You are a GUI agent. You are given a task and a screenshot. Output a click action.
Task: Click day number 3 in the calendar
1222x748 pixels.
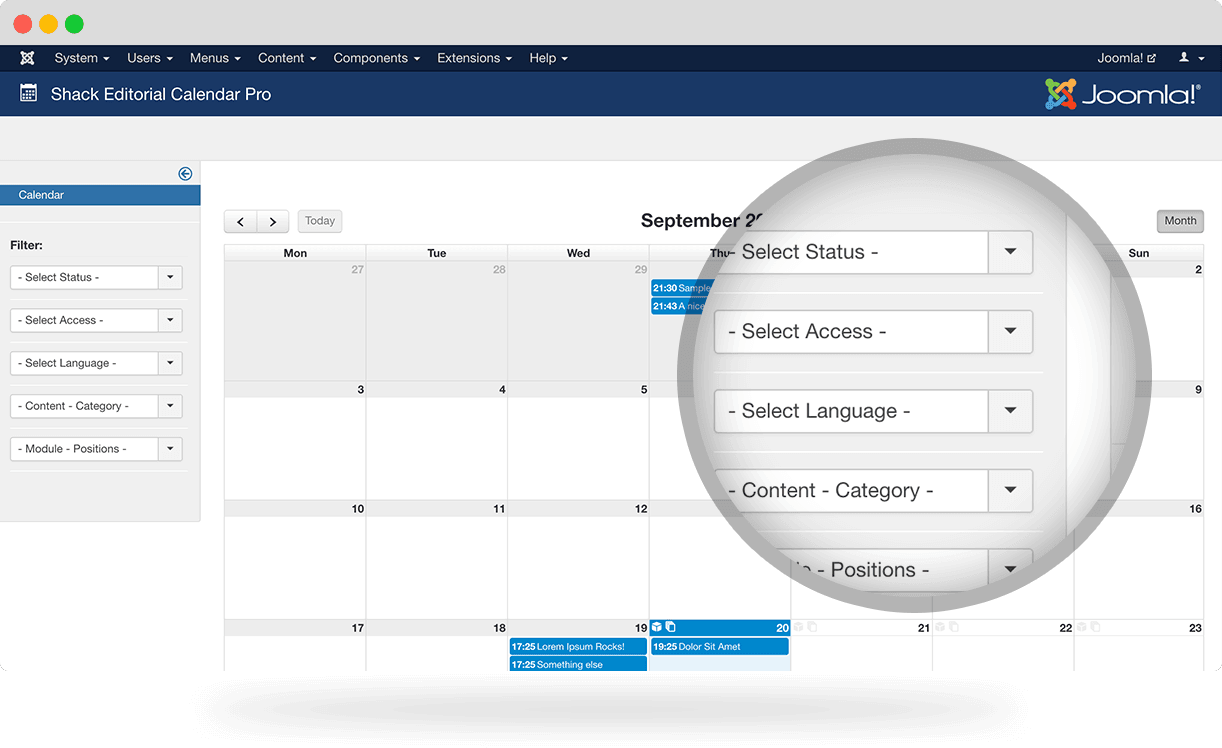point(360,389)
